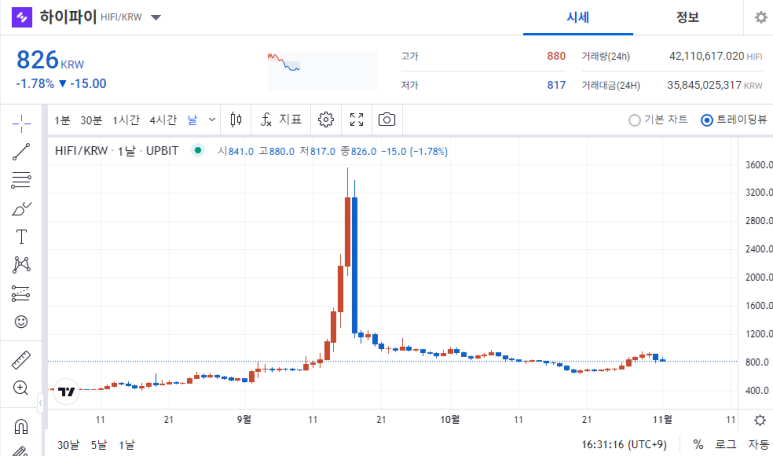Set interval to 4시간
Image resolution: width=773 pixels, height=456 pixels.
click(163, 120)
